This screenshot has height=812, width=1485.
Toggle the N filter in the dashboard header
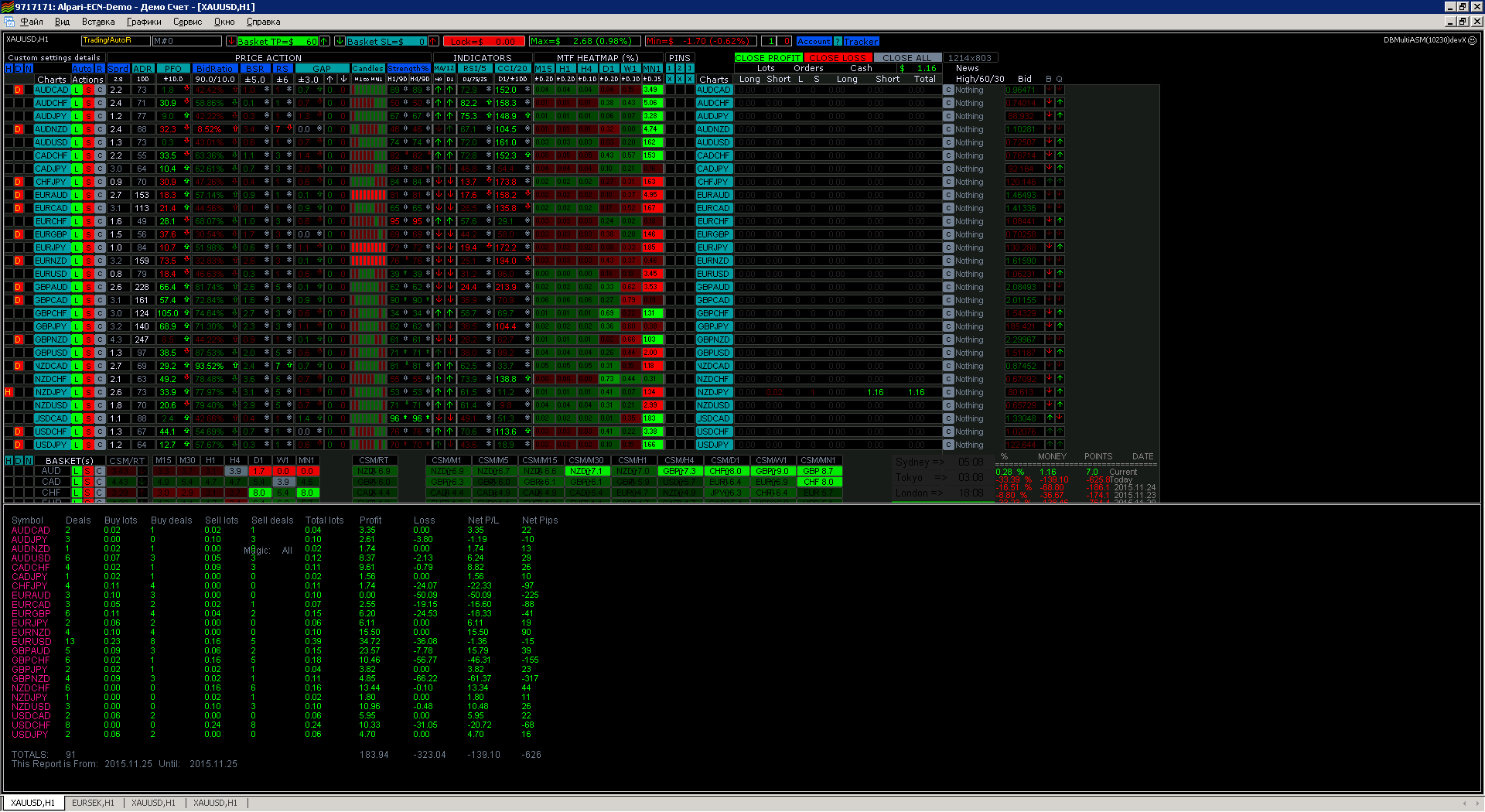pyautogui.click(x=29, y=69)
